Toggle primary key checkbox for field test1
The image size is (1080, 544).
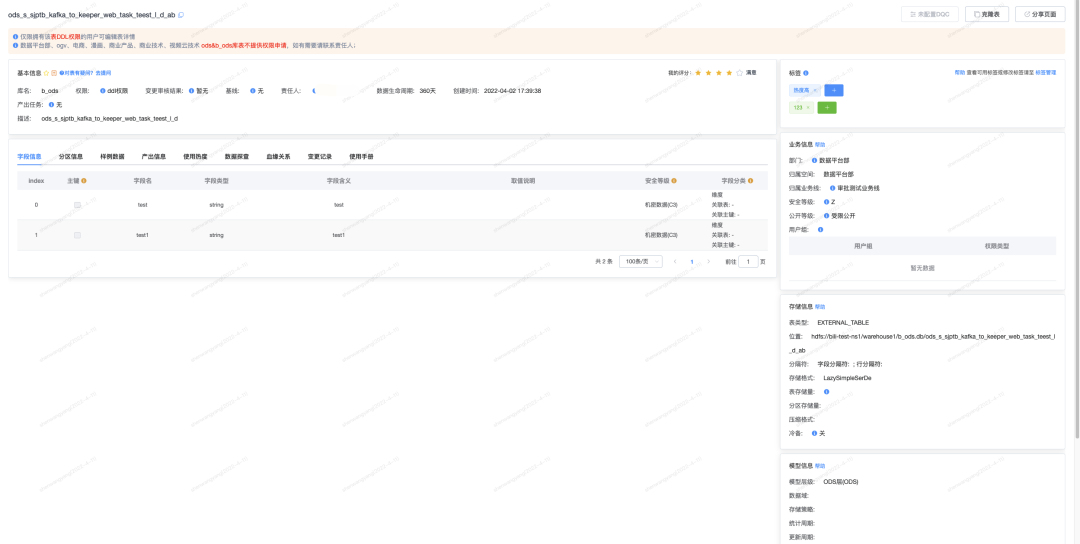coord(77,235)
